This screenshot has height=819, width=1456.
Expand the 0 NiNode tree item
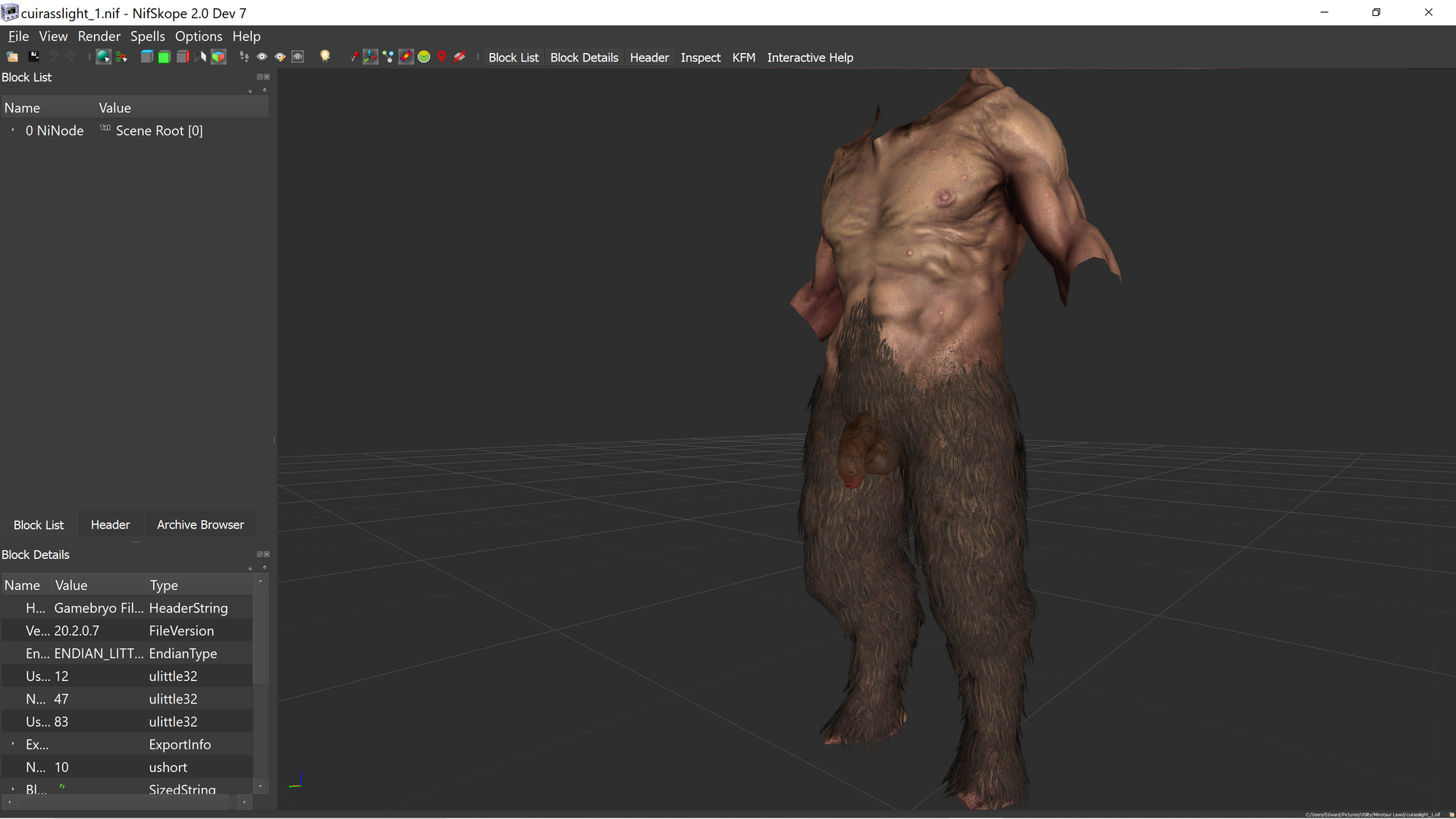coord(13,130)
